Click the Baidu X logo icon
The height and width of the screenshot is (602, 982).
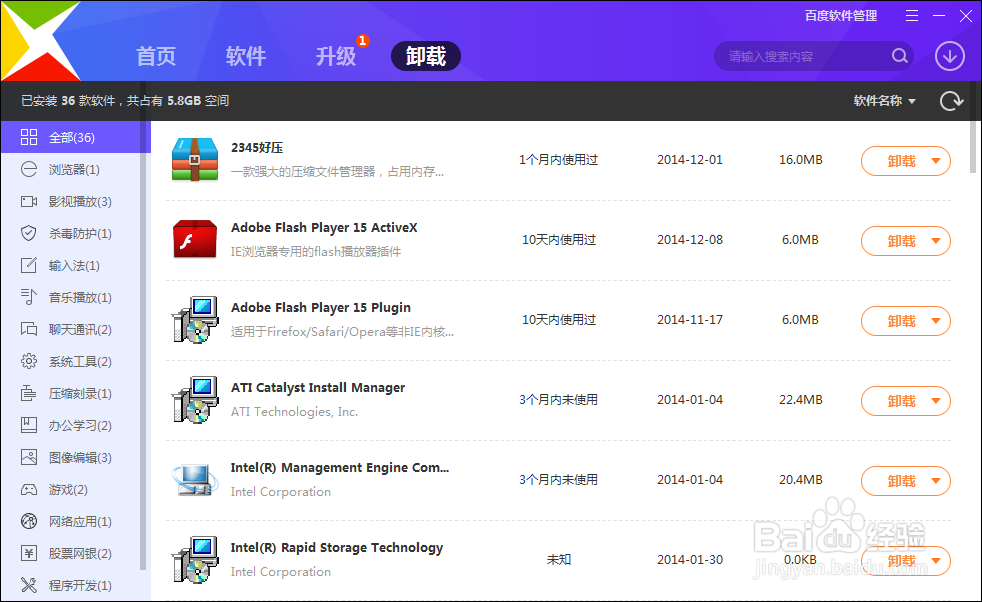tap(41, 41)
